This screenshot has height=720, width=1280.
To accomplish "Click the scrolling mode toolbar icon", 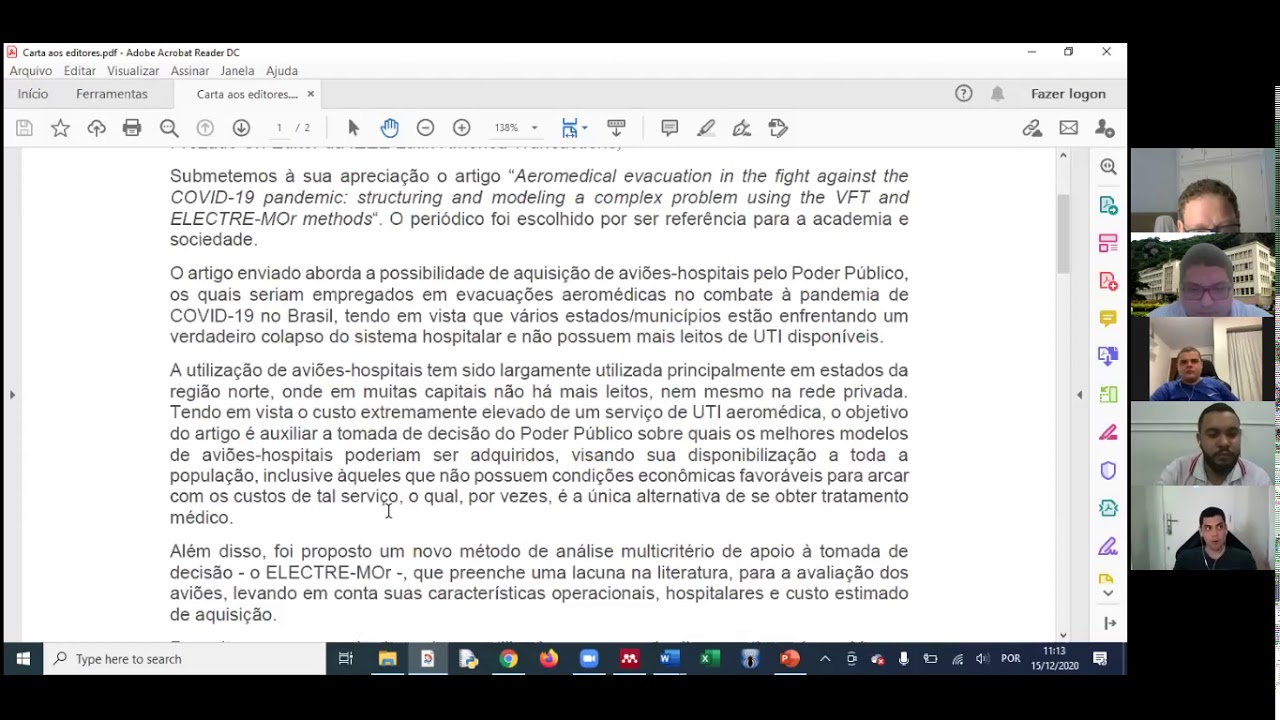I will tap(616, 128).
